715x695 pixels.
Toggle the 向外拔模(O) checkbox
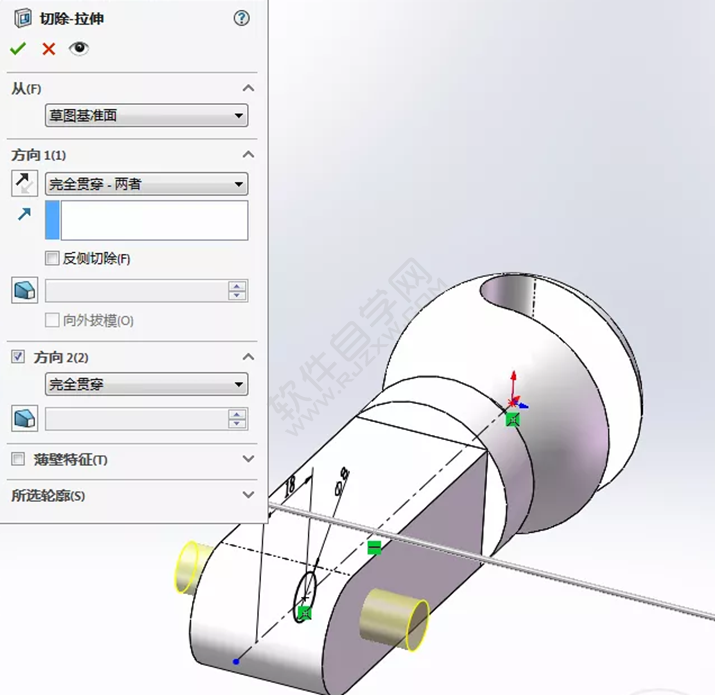point(52,320)
